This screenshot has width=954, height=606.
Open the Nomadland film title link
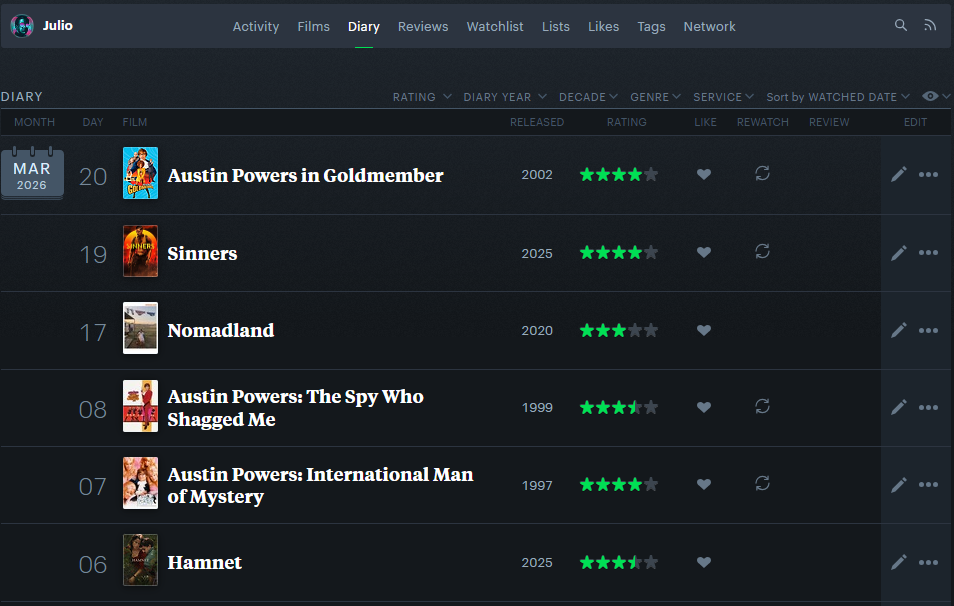[x=221, y=330]
